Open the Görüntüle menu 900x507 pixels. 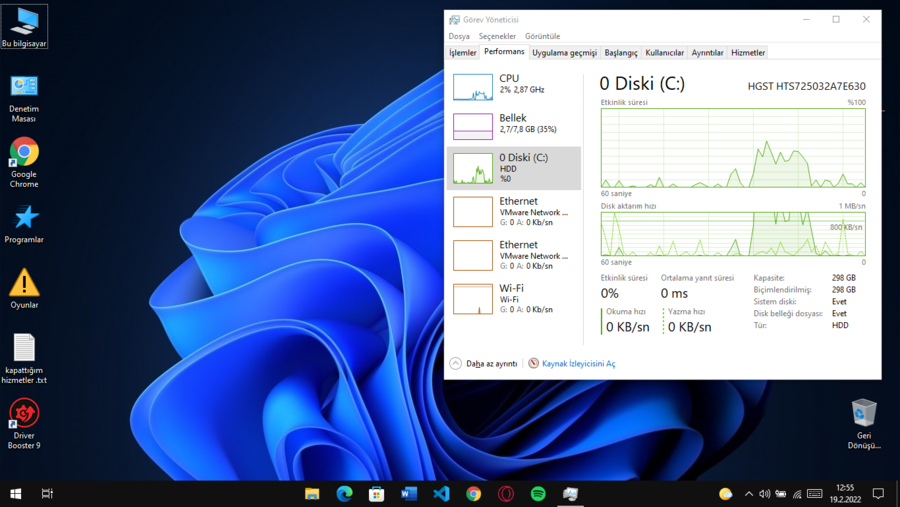pos(542,36)
